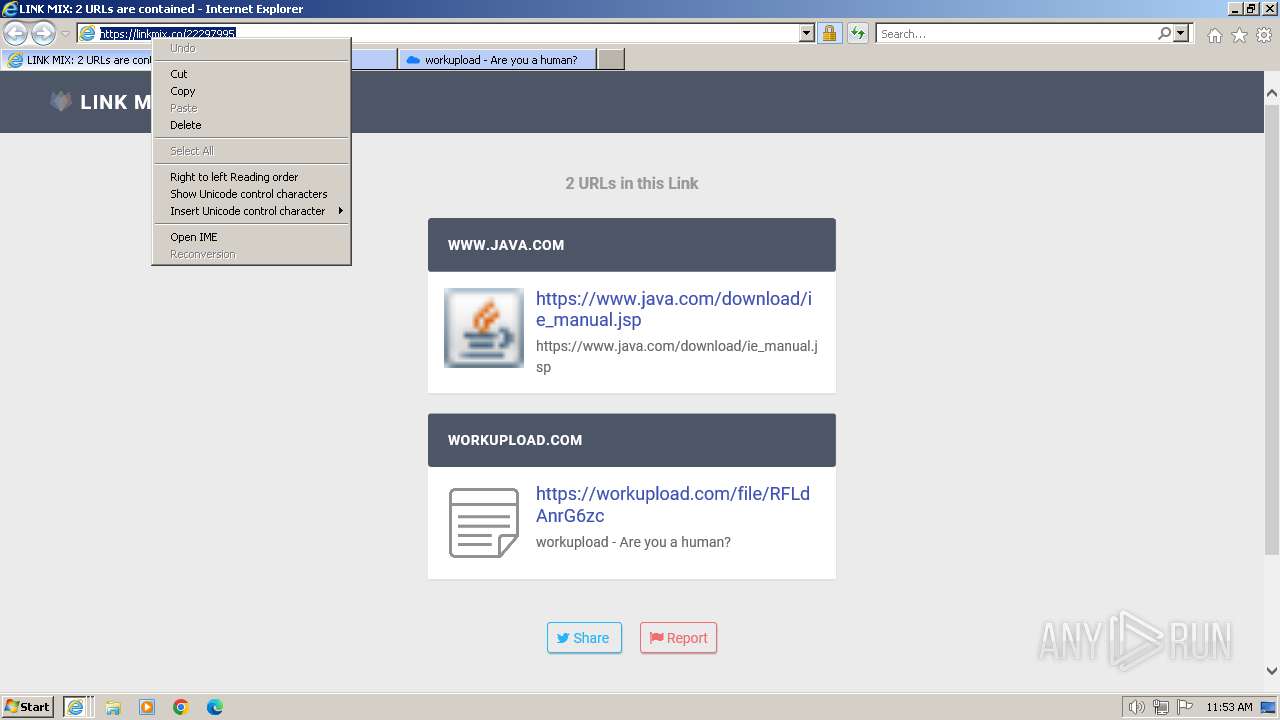The image size is (1280, 720).
Task: Click the browser Forward arrow button
Action: point(43,34)
